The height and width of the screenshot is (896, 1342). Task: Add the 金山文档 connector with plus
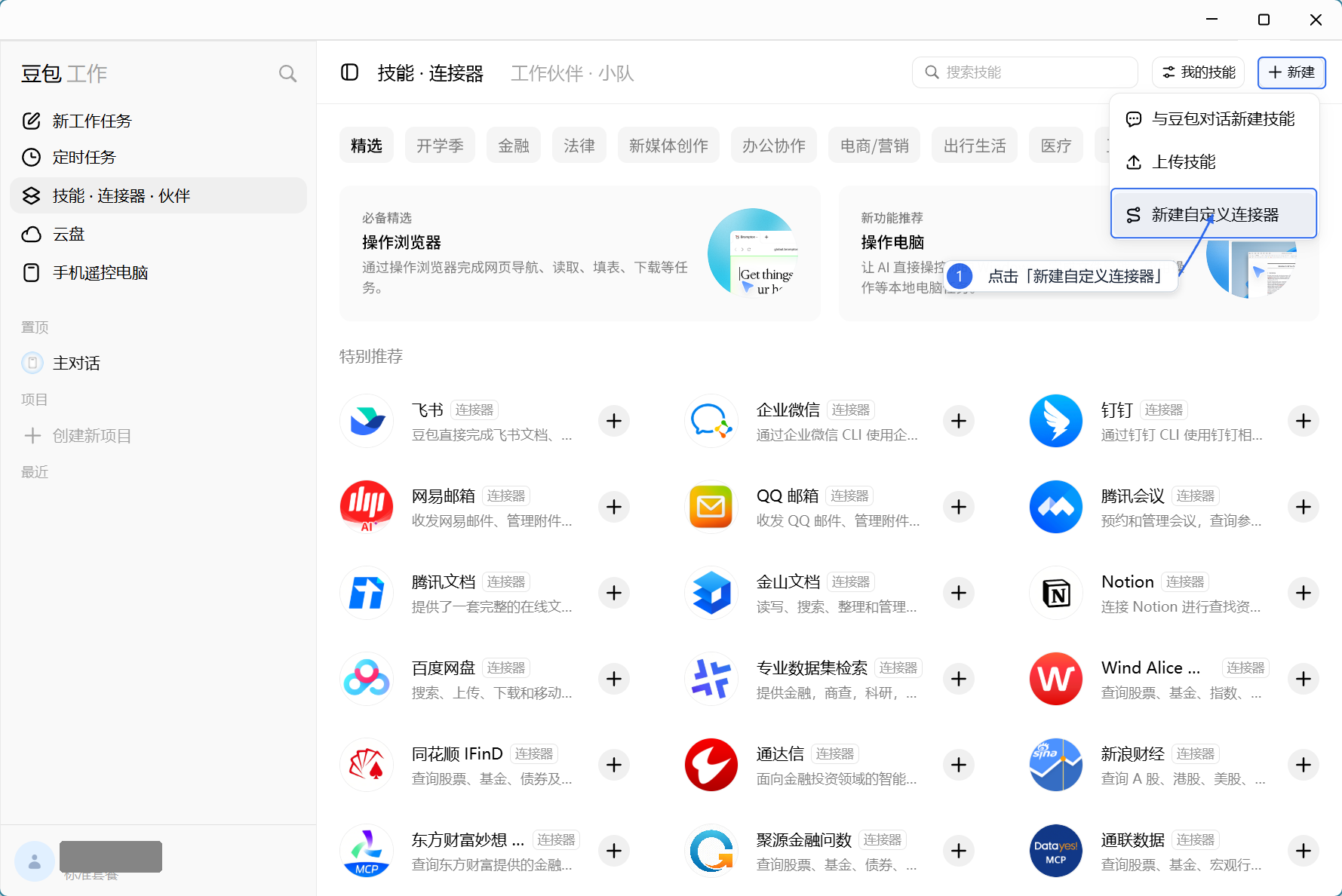tap(959, 593)
